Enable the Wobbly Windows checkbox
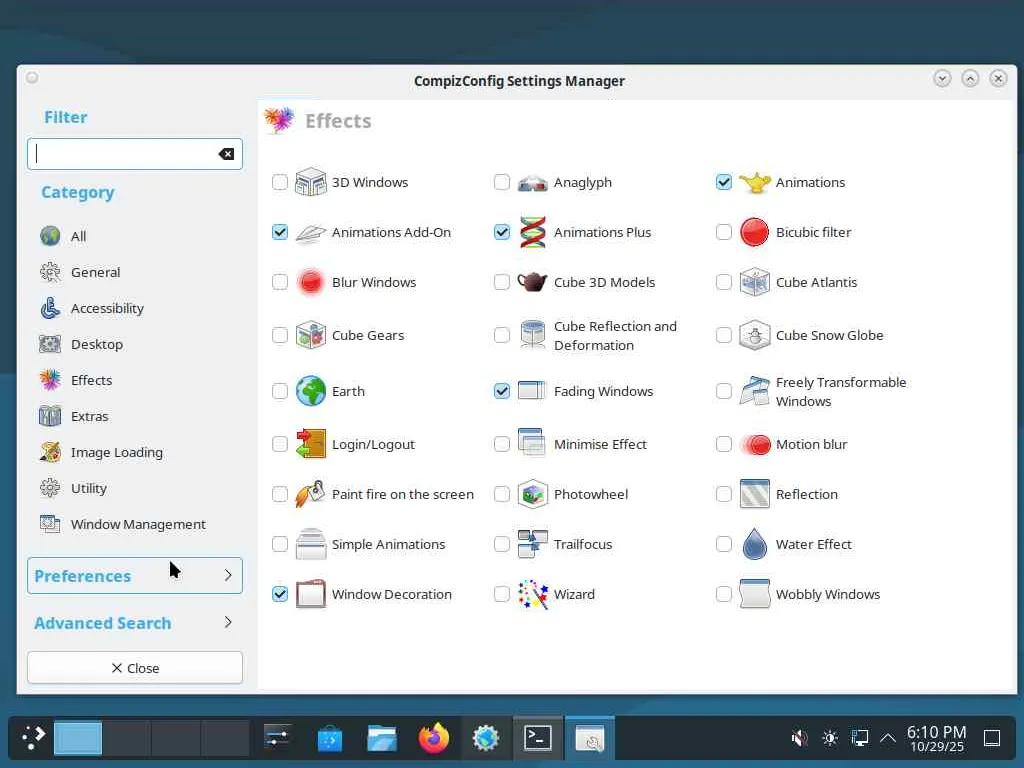Viewport: 1024px width, 768px height. coord(724,594)
